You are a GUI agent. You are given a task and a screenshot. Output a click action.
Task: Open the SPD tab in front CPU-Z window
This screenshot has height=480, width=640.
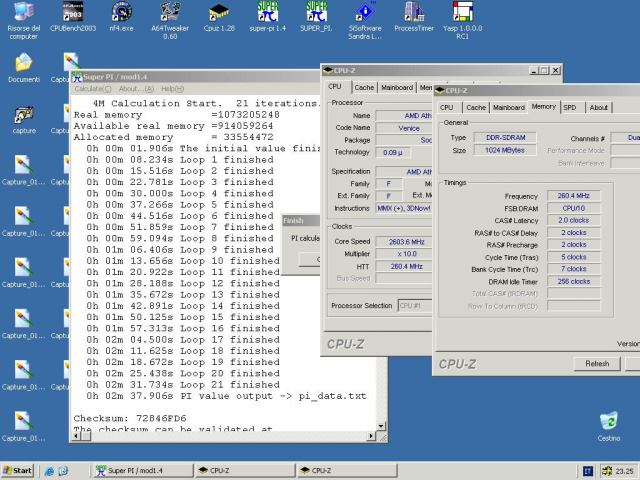pyautogui.click(x=570, y=107)
